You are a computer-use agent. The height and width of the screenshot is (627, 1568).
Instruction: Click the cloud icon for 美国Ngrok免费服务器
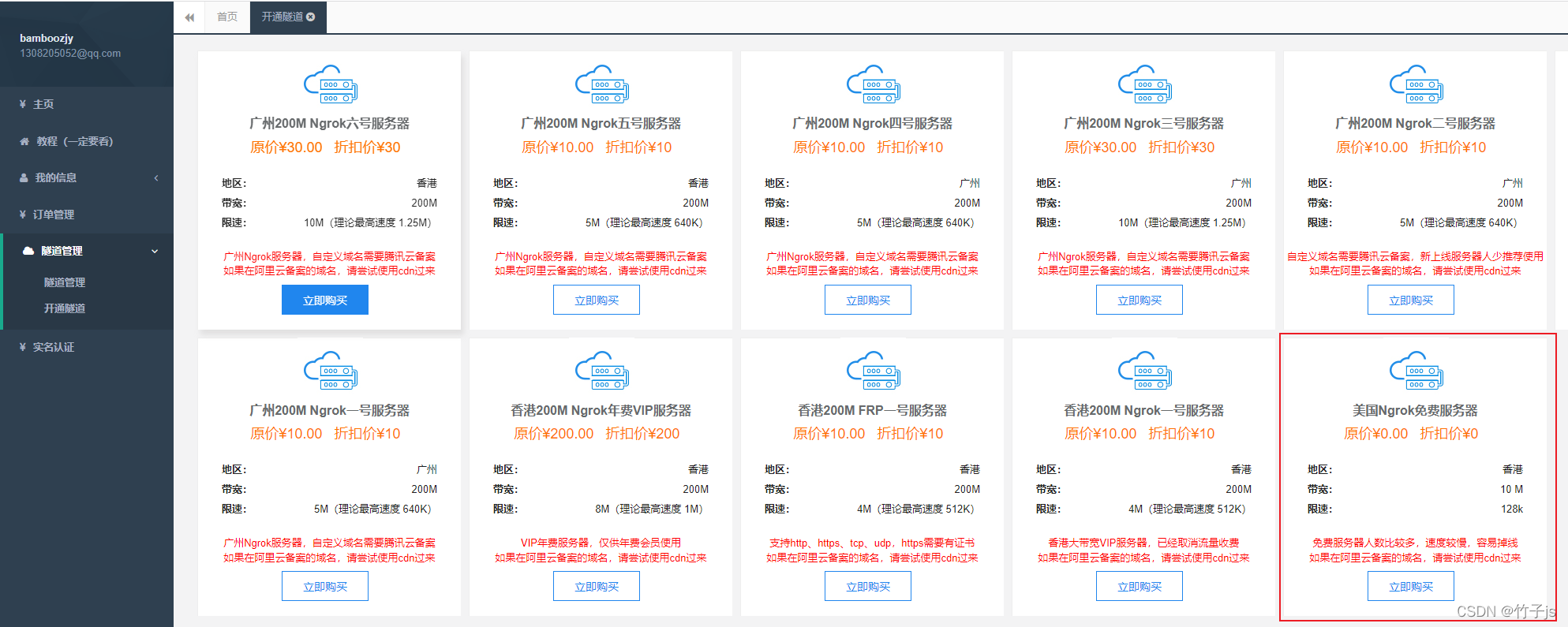tap(1416, 371)
